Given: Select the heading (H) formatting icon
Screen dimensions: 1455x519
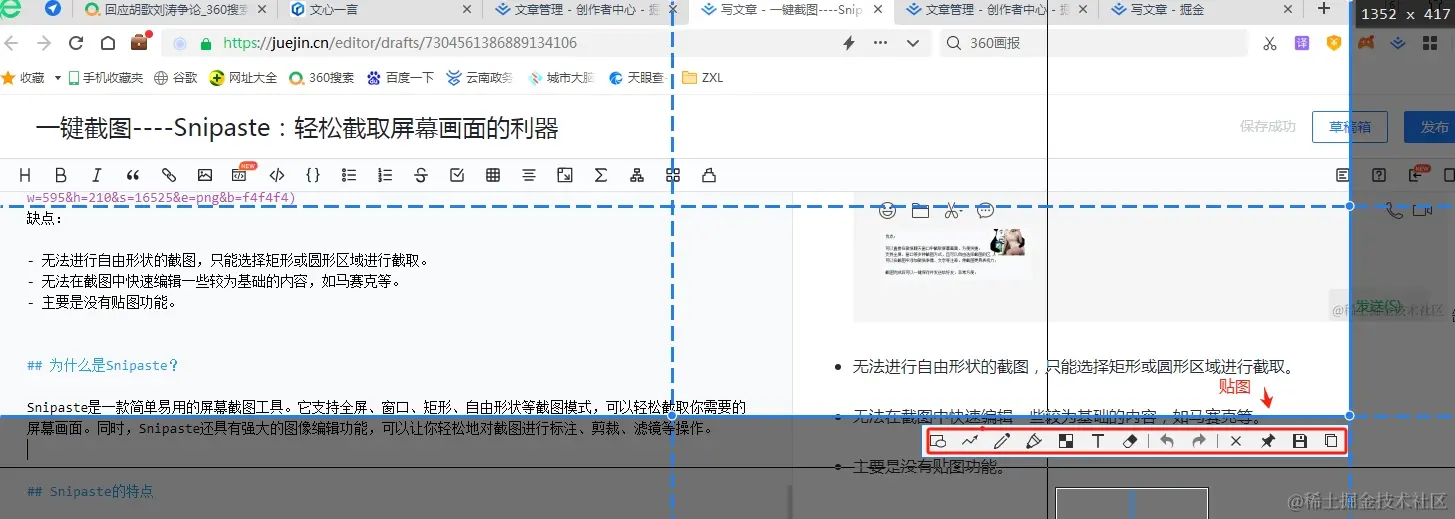Looking at the screenshot, I should point(25,175).
